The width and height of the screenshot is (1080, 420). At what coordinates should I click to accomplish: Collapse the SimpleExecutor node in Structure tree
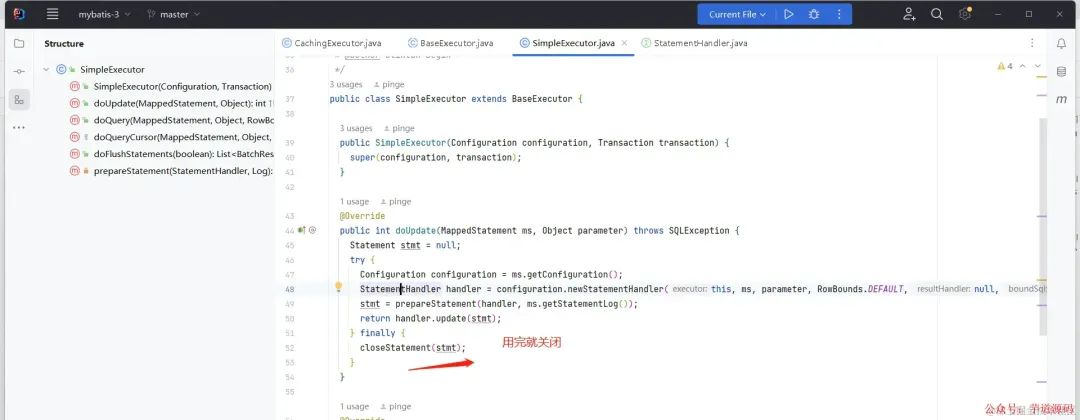46,70
